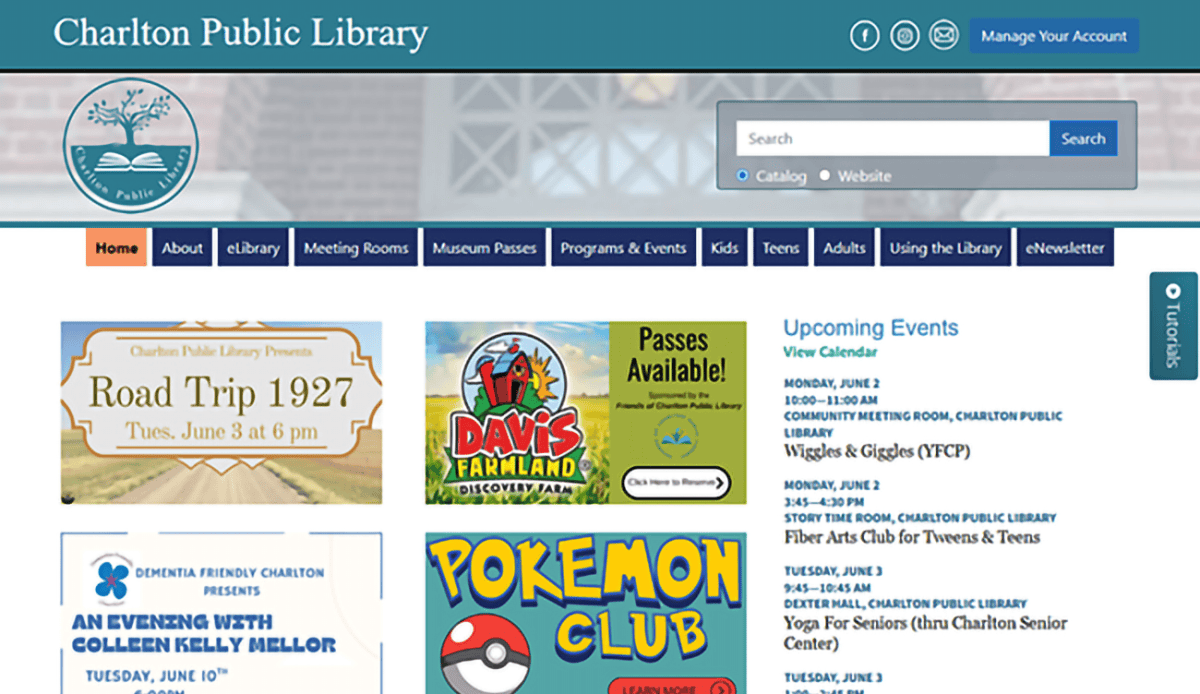Image resolution: width=1200 pixels, height=694 pixels.
Task: Select the Website search option
Action: [x=824, y=174]
